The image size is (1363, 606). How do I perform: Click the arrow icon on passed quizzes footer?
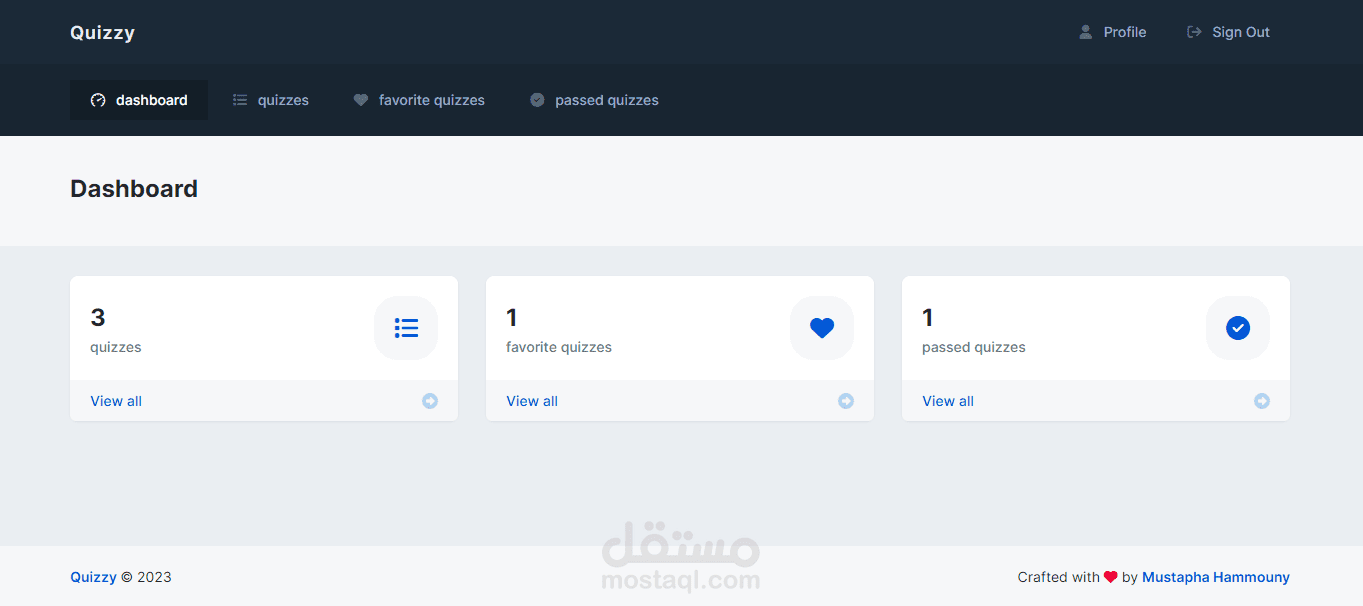[x=1262, y=401]
